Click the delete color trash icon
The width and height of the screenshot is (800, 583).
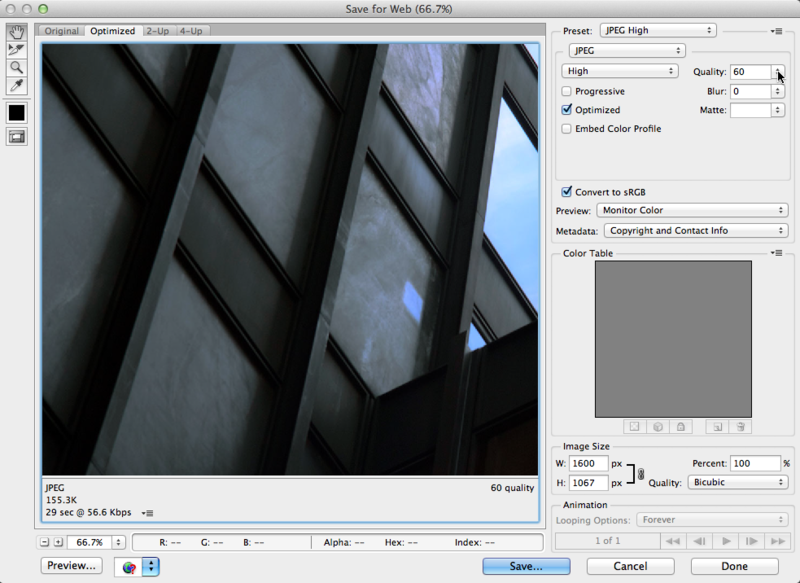740,427
